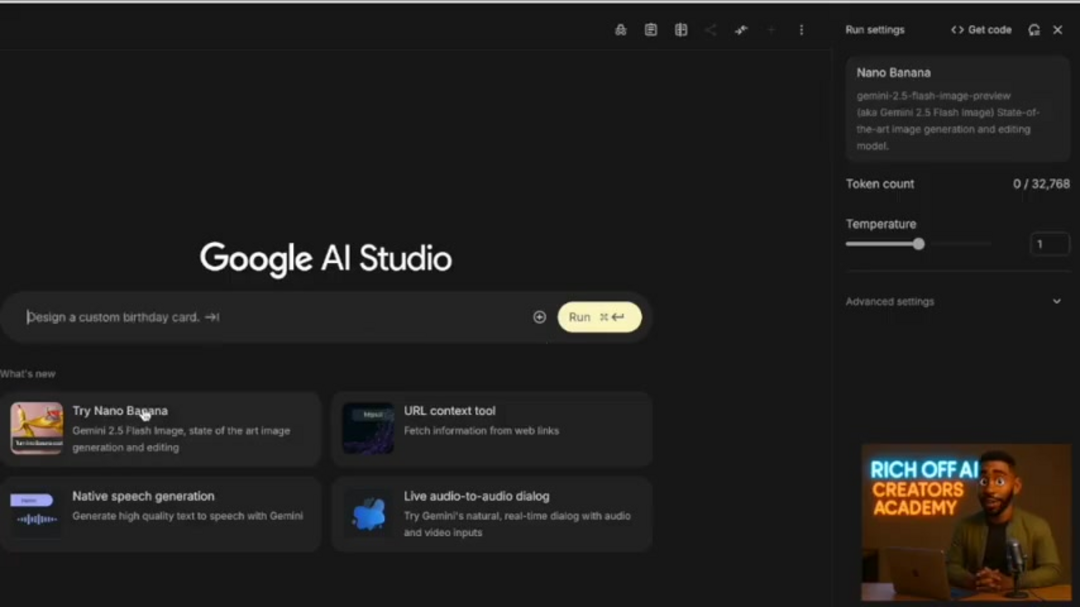Close the Run settings panel
The height and width of the screenshot is (607, 1080).
tap(1058, 30)
